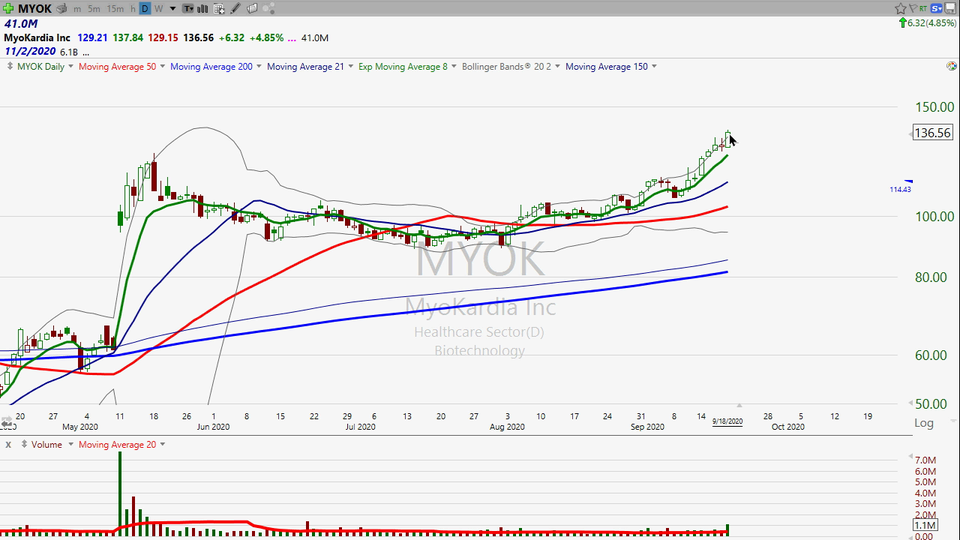Click the 114.43 label right of the chart
The image size is (960, 540).
[900, 189]
